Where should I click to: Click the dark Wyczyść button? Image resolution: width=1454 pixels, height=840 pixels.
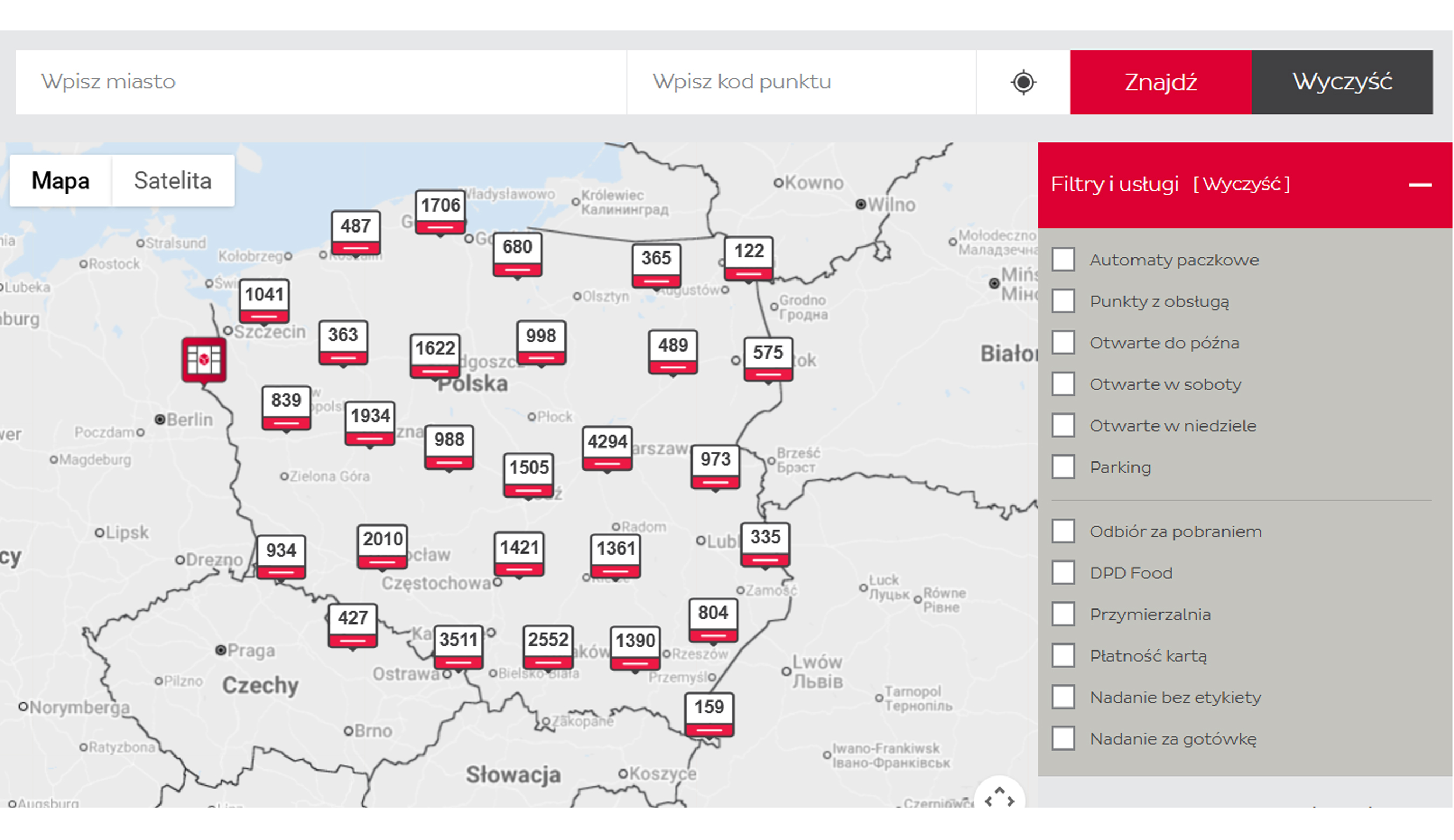1342,82
